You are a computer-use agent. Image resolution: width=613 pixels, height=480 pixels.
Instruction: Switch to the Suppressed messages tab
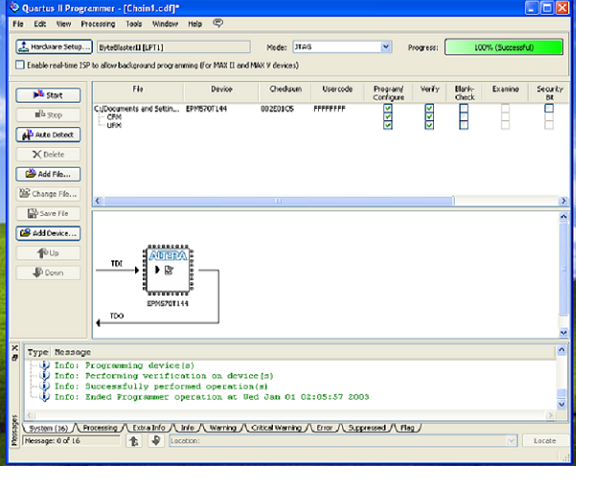pos(367,428)
